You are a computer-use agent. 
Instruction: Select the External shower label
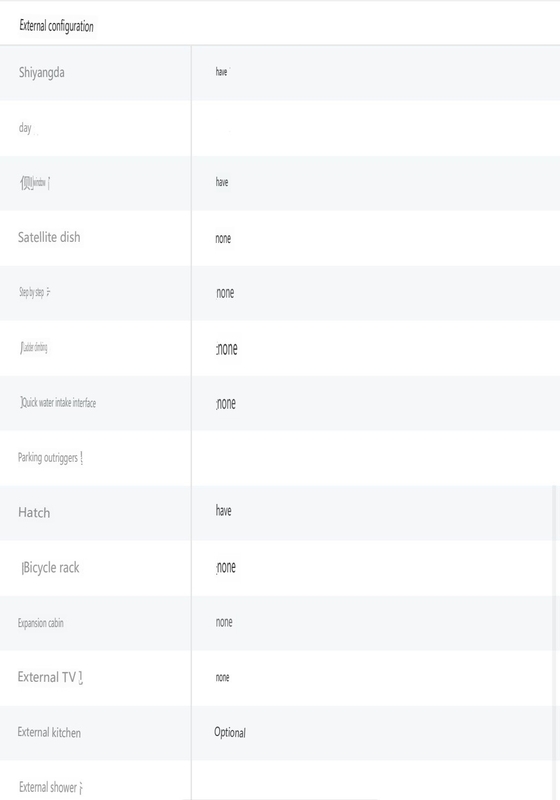click(50, 787)
